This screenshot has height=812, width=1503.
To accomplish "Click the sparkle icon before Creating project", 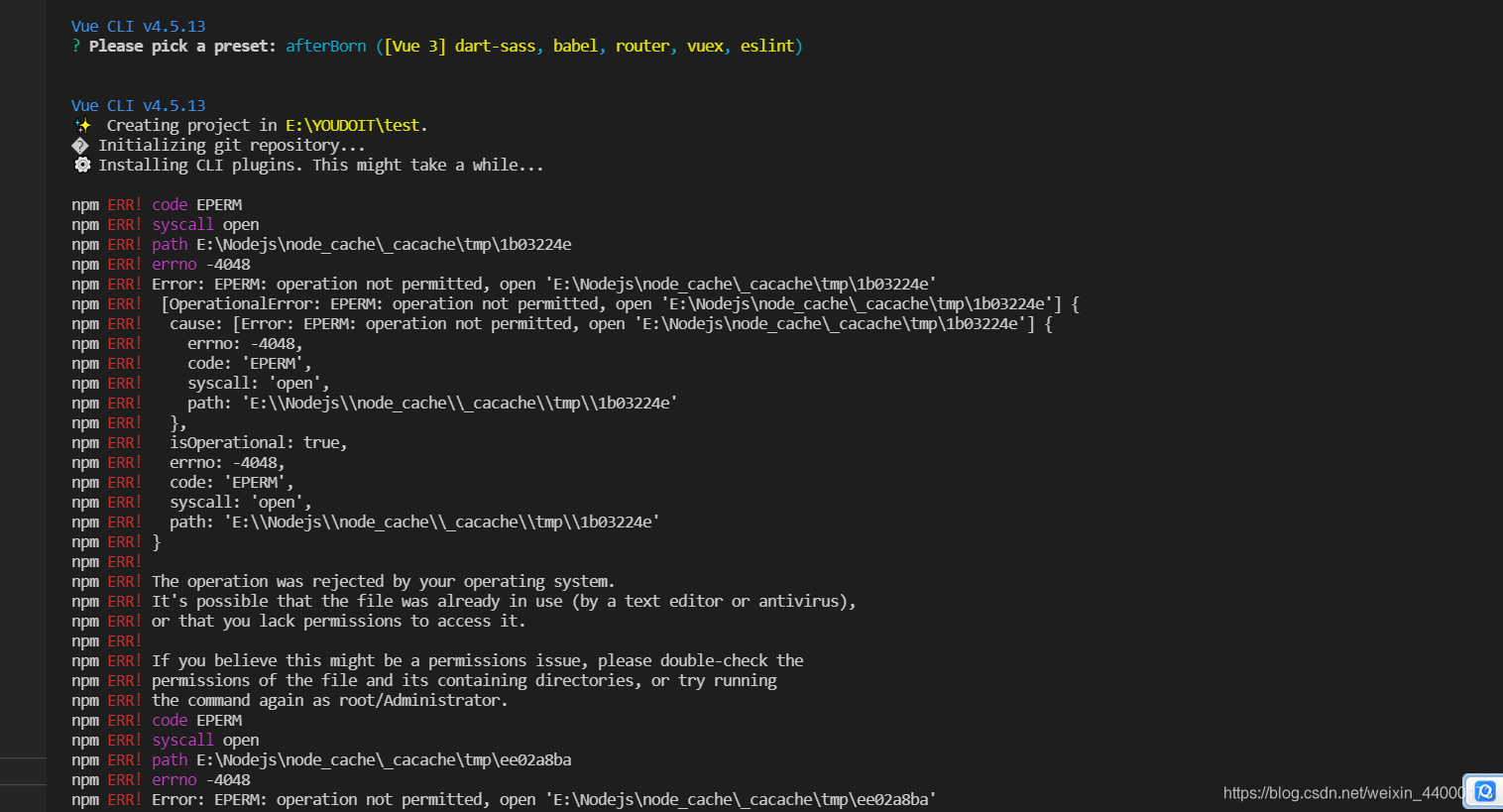I will [x=82, y=125].
